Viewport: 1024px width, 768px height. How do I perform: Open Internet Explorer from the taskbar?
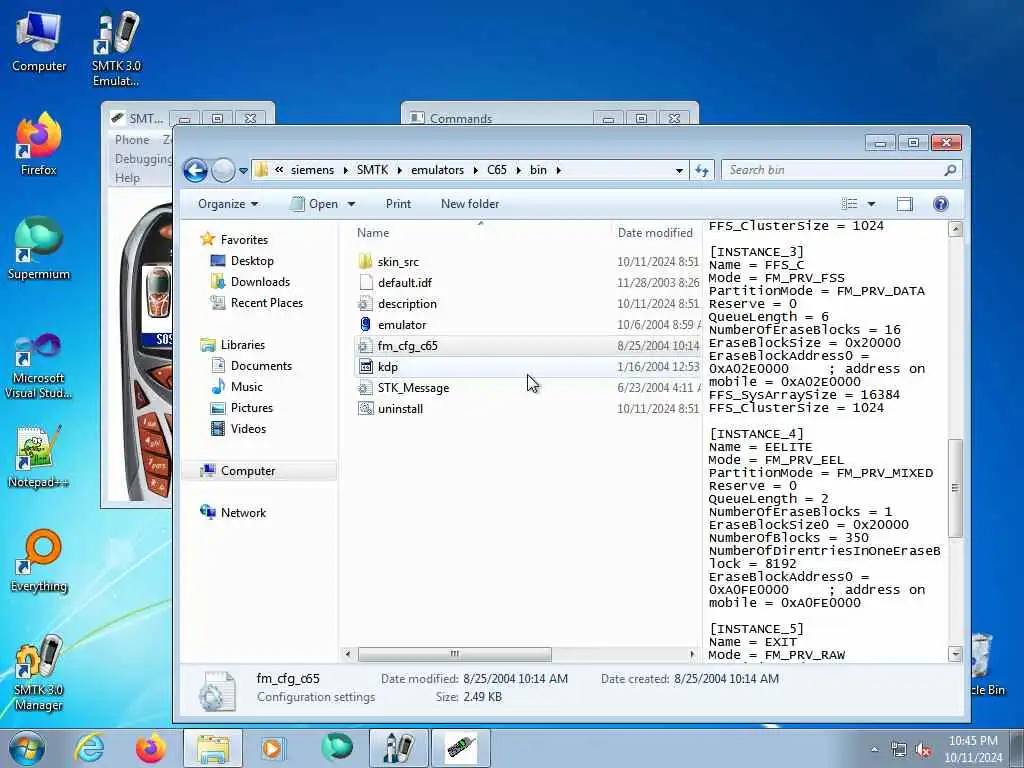(89, 748)
